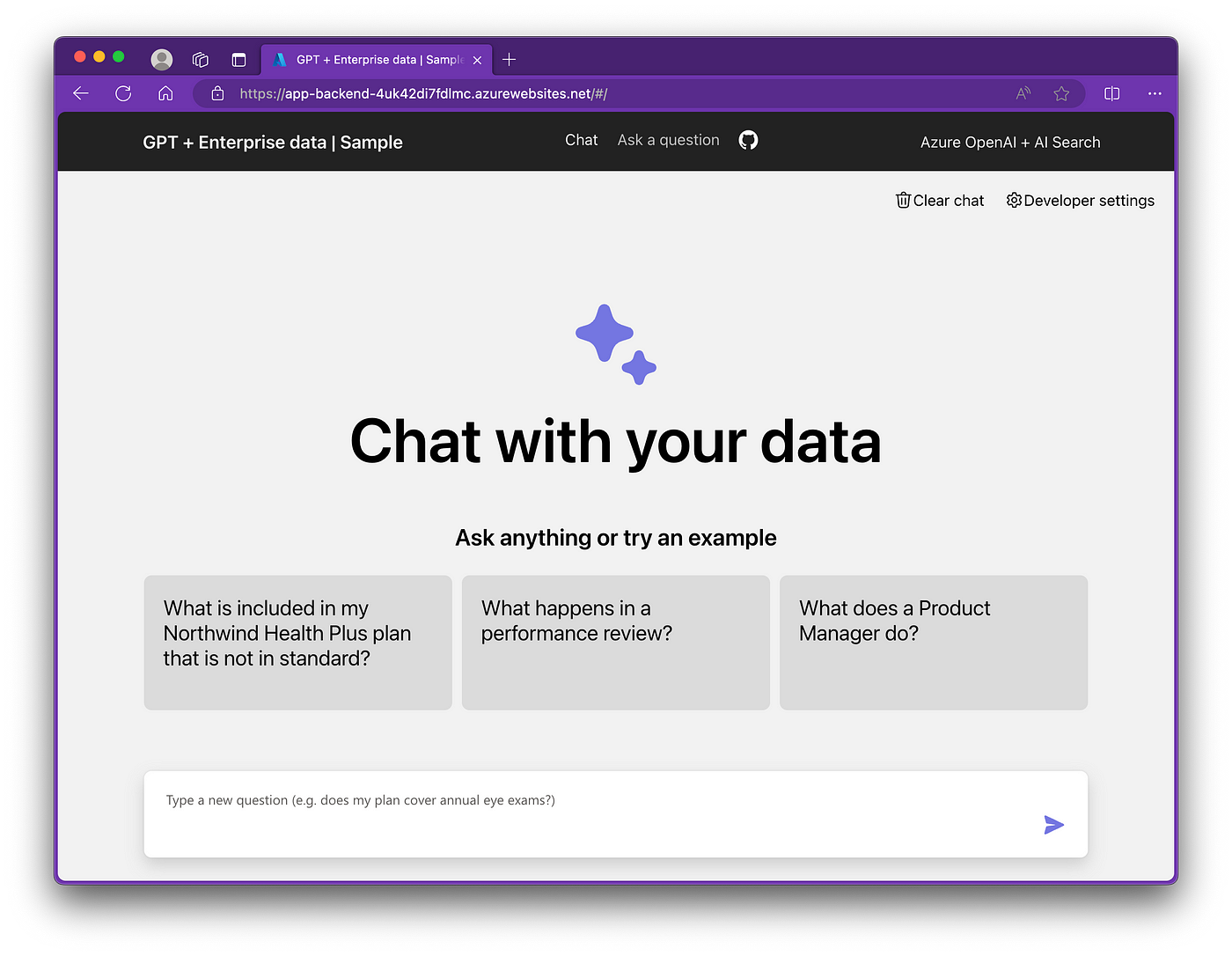Click the Clear chat button
The height and width of the screenshot is (956, 1232).
(940, 201)
